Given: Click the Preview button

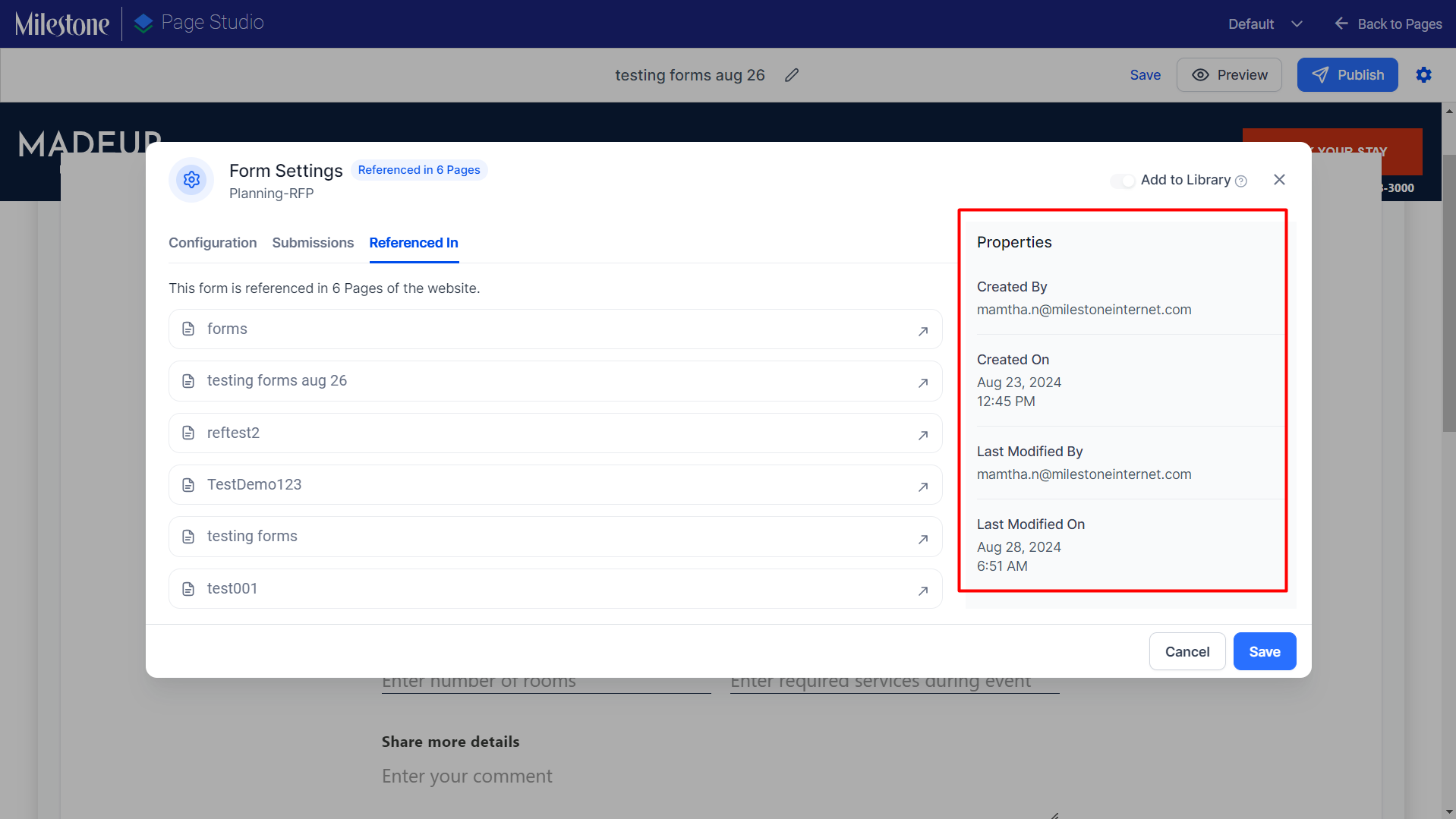Looking at the screenshot, I should [1229, 75].
